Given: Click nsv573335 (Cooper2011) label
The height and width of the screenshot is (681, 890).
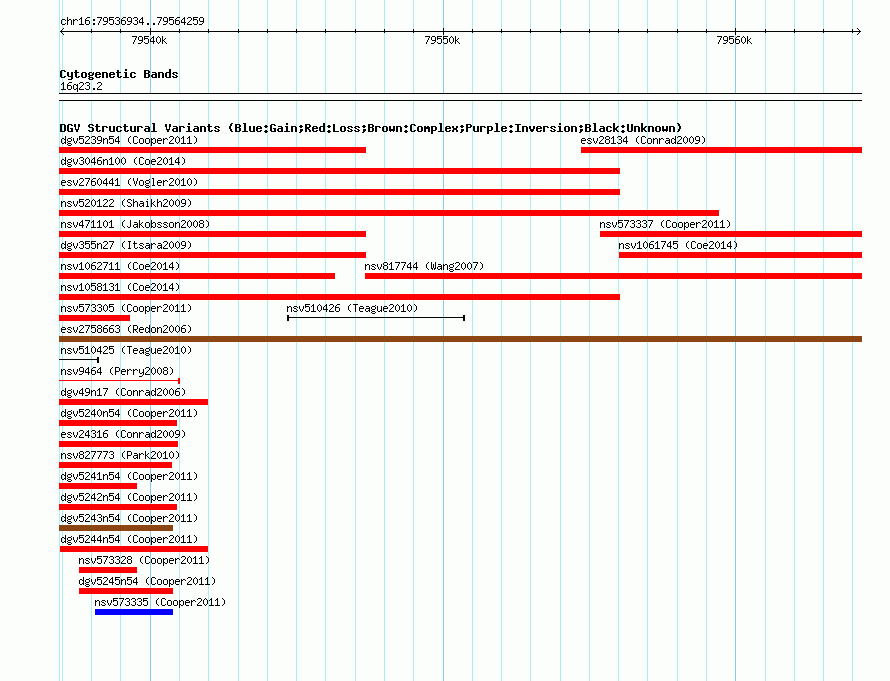Looking at the screenshot, I should pyautogui.click(x=160, y=602).
